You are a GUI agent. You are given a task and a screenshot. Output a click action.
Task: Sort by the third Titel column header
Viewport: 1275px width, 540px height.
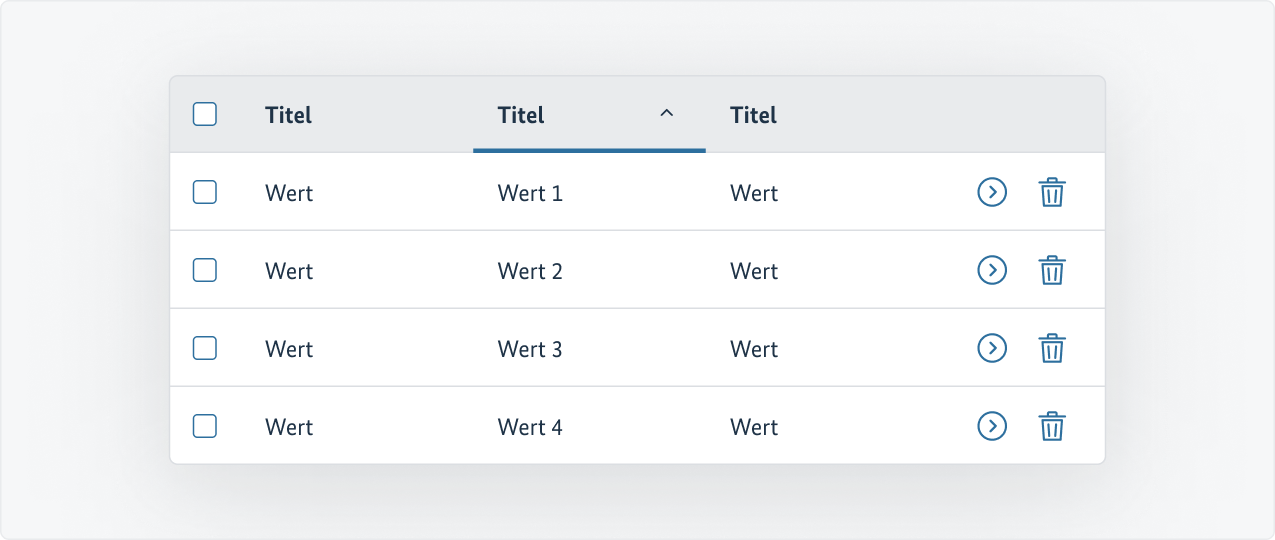tap(754, 116)
